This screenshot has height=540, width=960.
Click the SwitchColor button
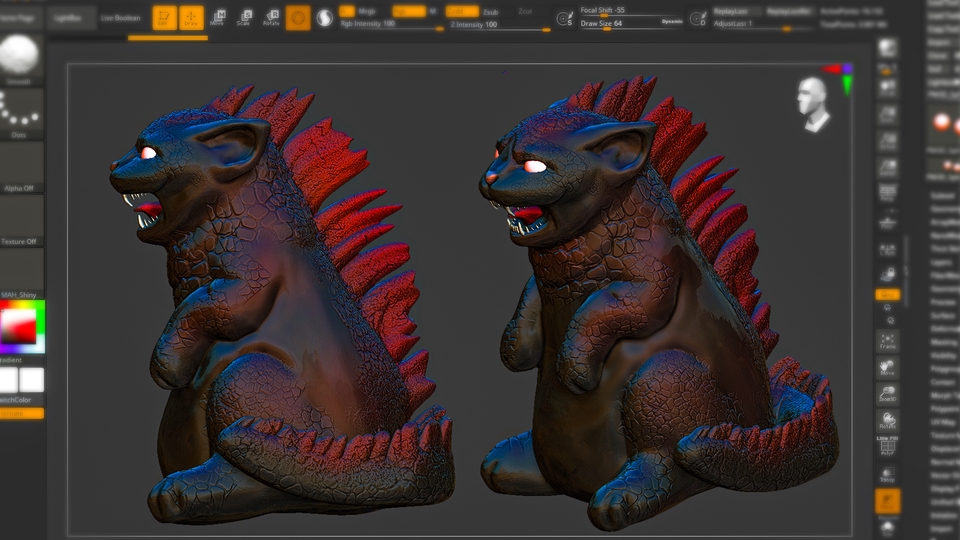21,400
